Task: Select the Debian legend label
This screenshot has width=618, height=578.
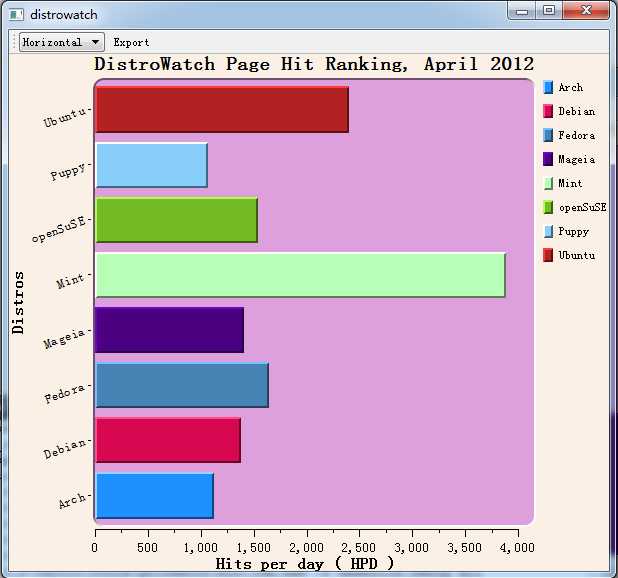Action: point(577,112)
